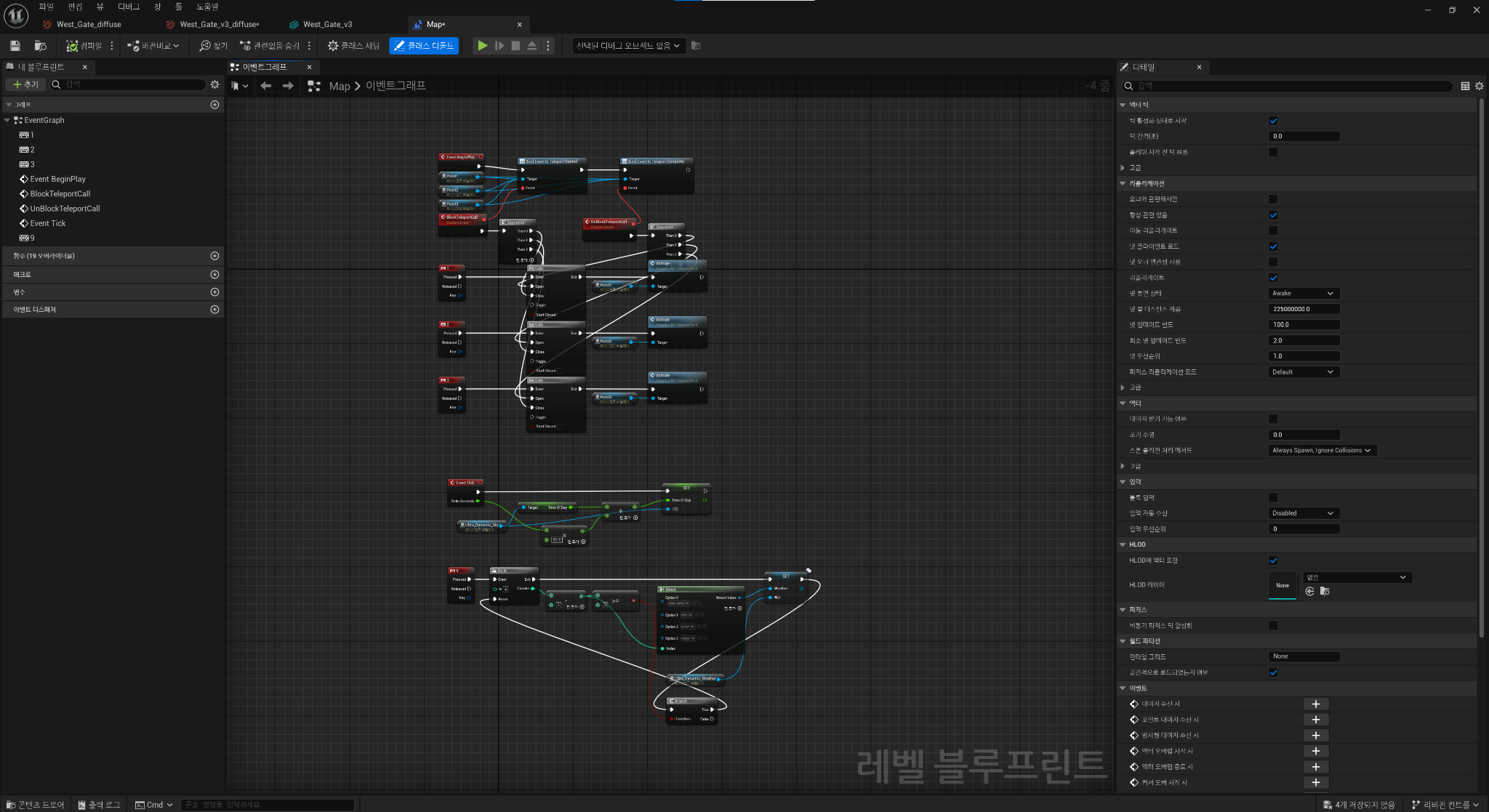This screenshot has width=1489, height=812.
Task: Click the green Play simulation button
Action: pos(482,46)
